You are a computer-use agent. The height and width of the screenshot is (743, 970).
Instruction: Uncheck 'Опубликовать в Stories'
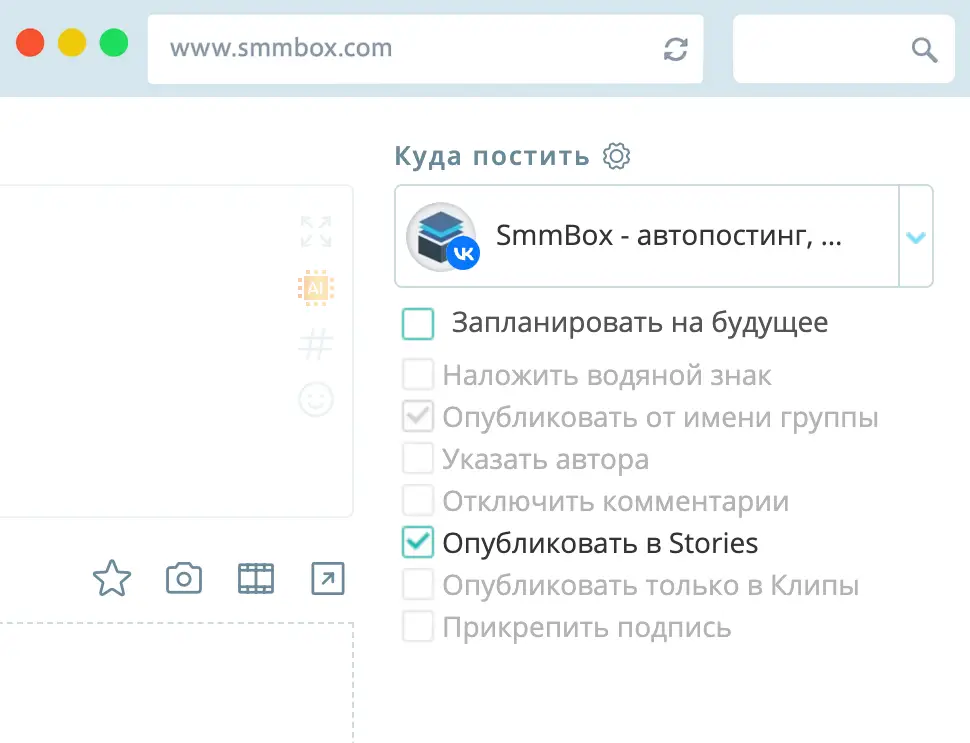[x=418, y=543]
